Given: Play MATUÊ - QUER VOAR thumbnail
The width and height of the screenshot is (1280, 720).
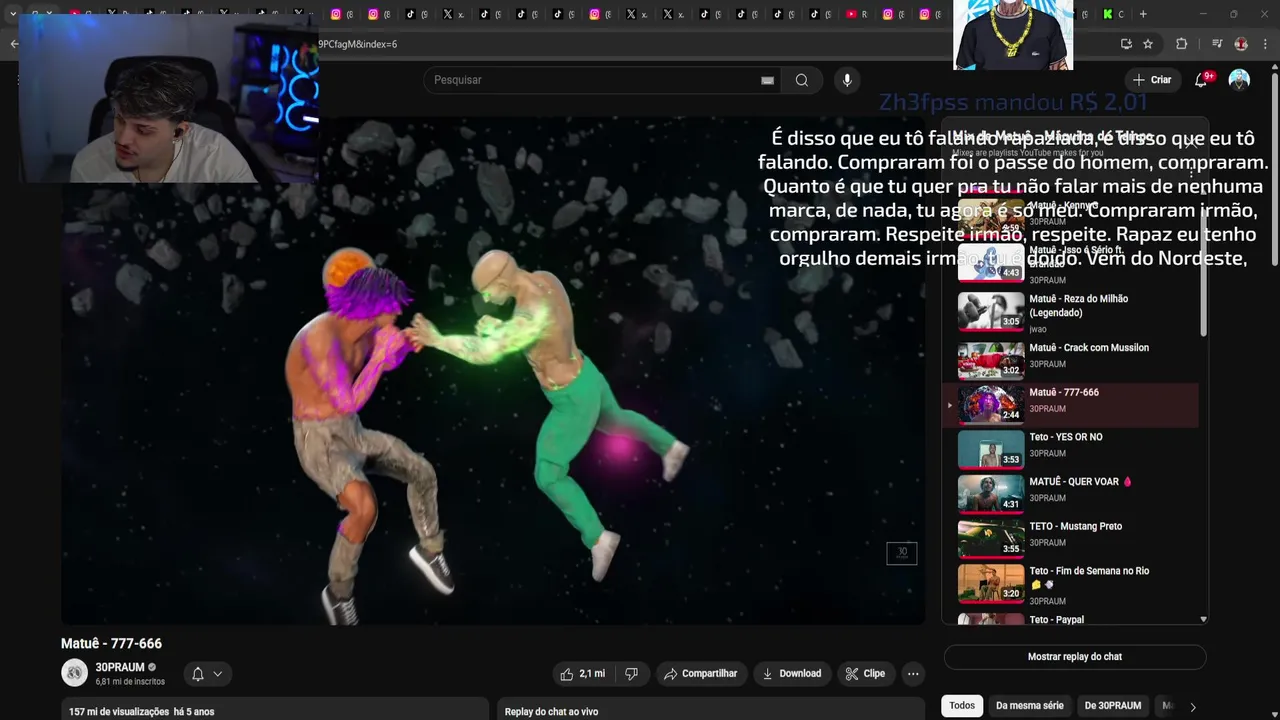Looking at the screenshot, I should point(991,495).
